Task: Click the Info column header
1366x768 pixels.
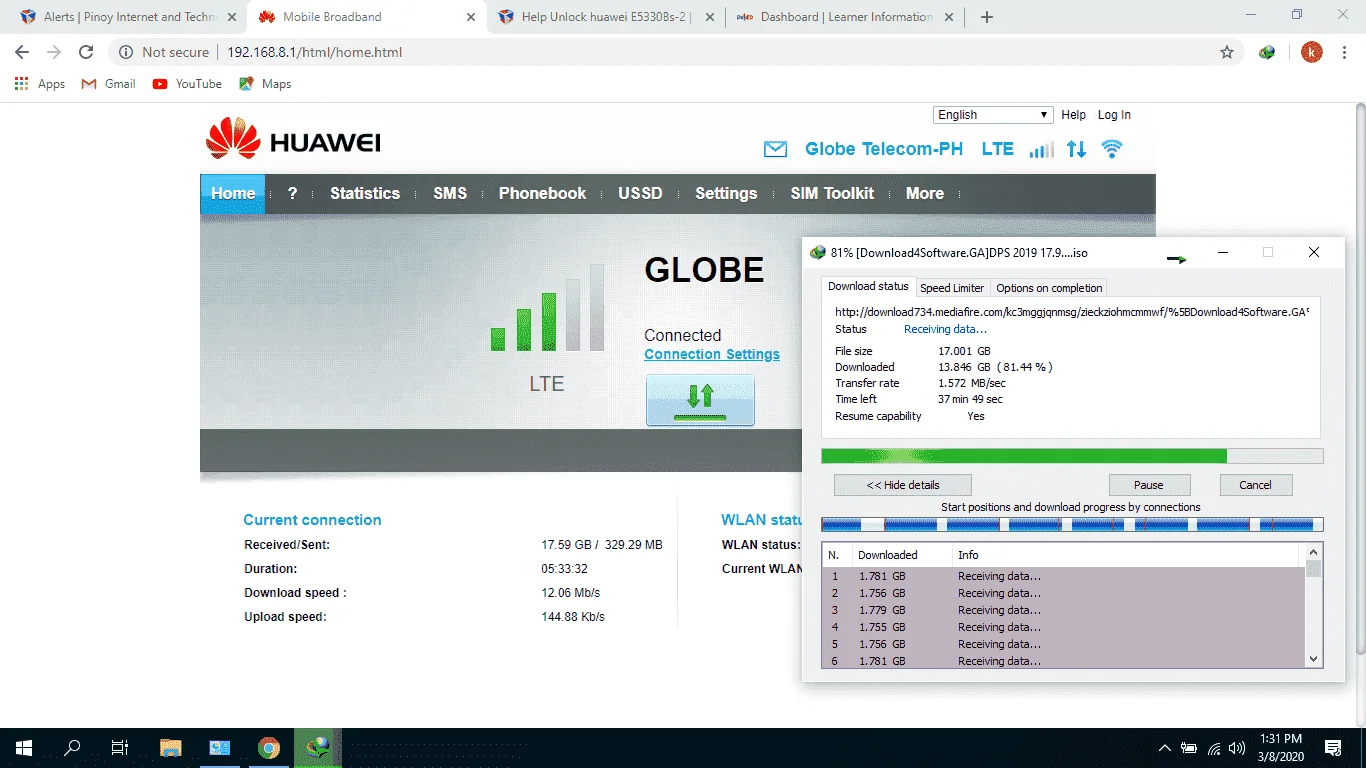Action: (1127, 555)
